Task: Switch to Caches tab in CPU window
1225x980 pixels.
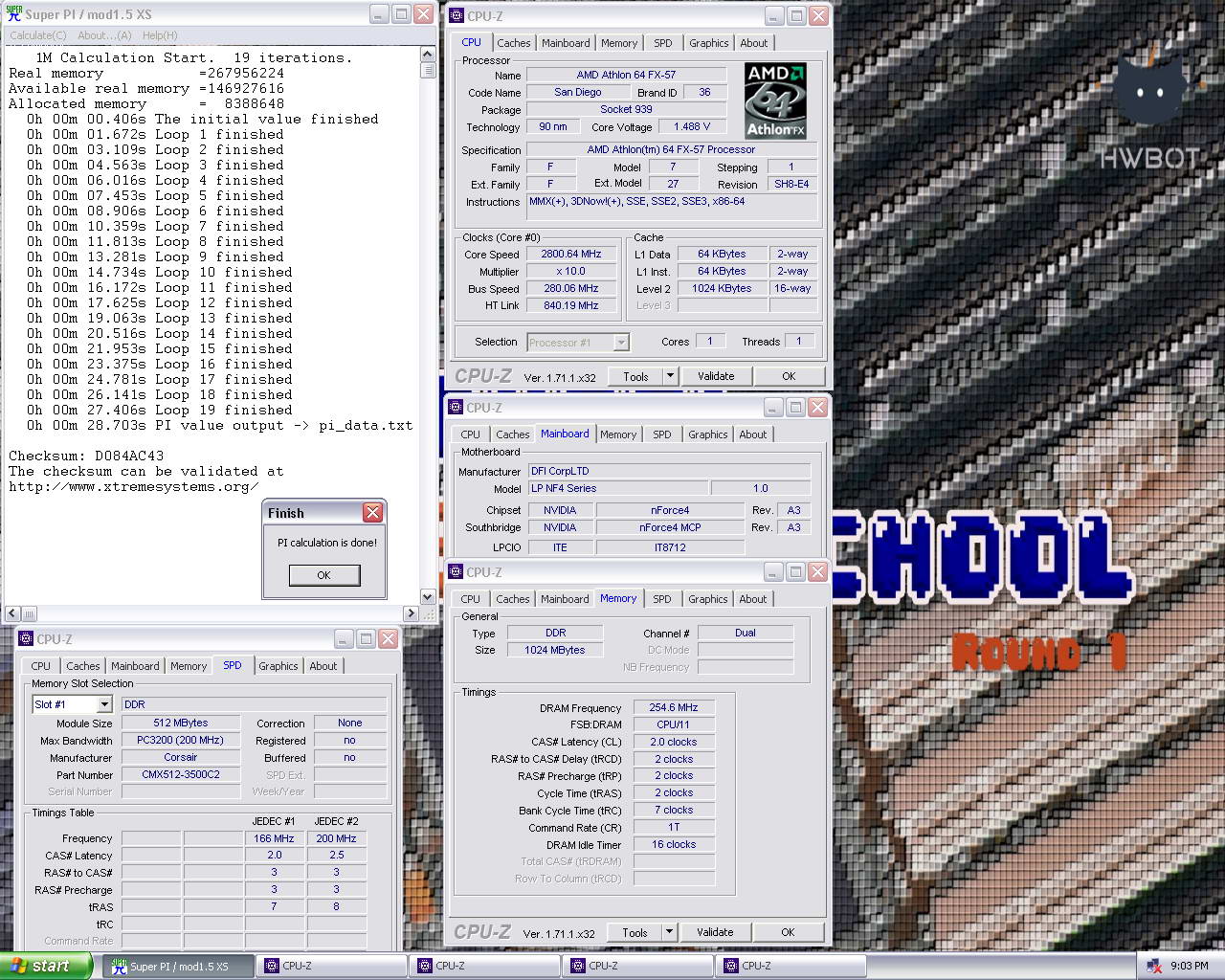Action: click(514, 43)
